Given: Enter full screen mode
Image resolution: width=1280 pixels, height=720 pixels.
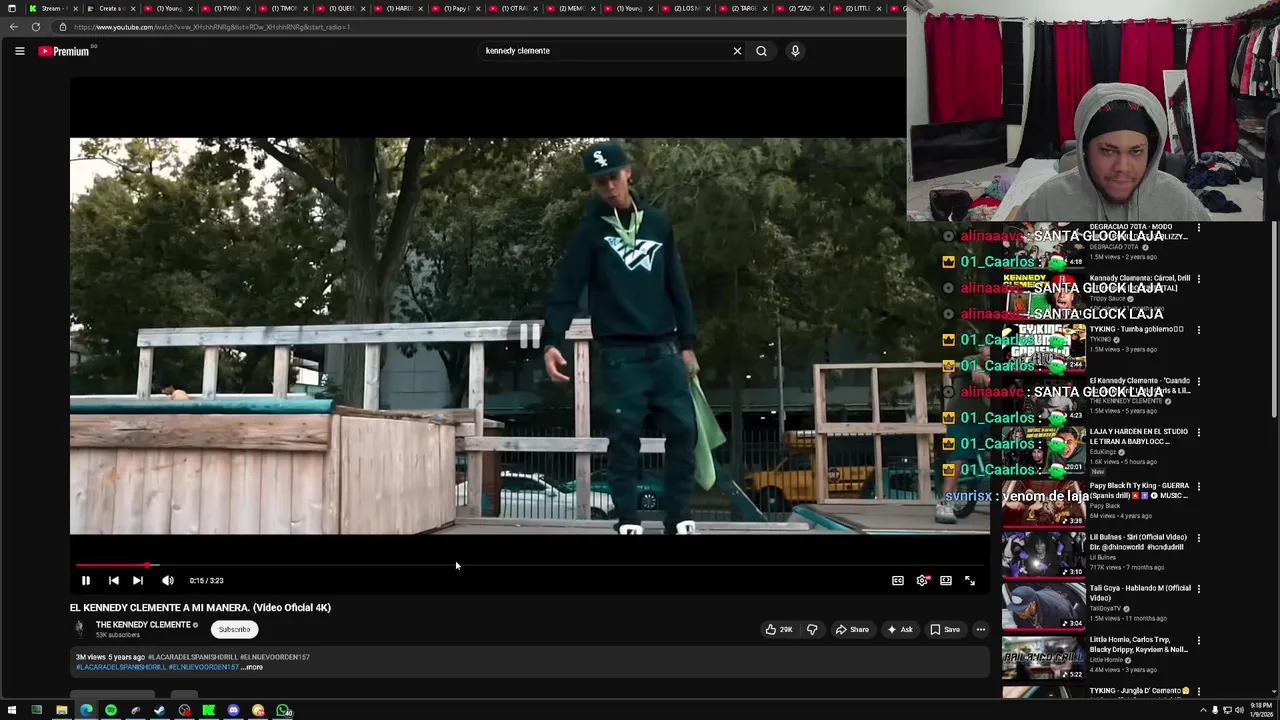Looking at the screenshot, I should (x=970, y=580).
